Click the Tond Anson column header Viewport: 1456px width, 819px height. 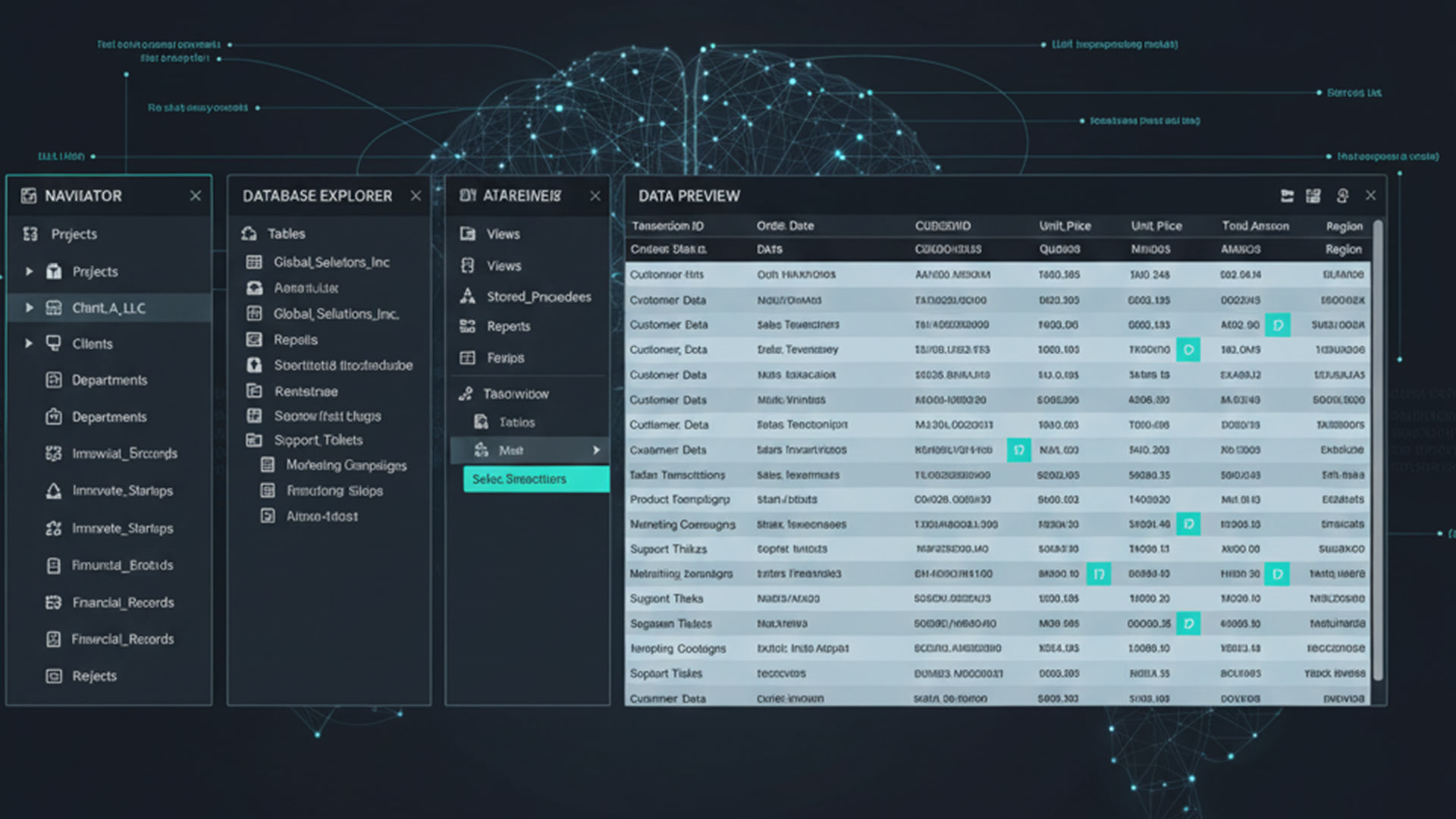point(1255,226)
